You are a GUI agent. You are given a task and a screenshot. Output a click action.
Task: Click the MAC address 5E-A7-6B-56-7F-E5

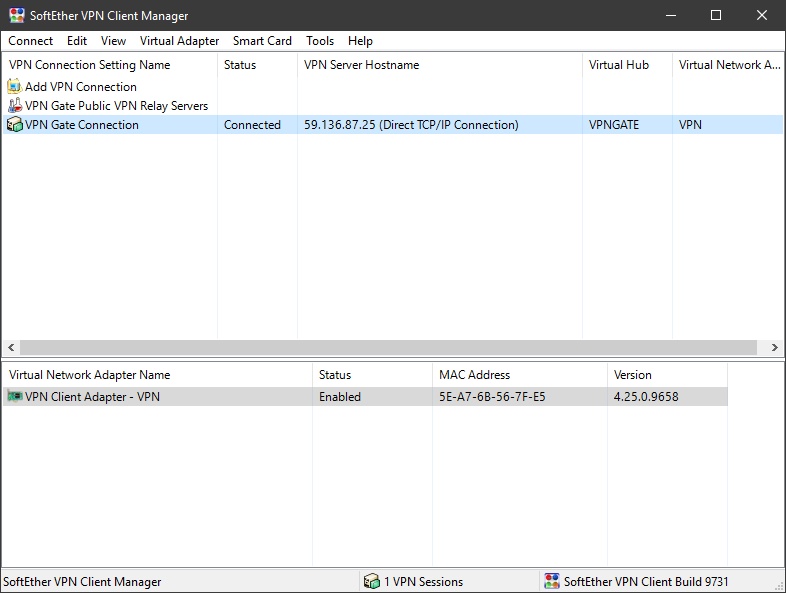pyautogui.click(x=492, y=397)
